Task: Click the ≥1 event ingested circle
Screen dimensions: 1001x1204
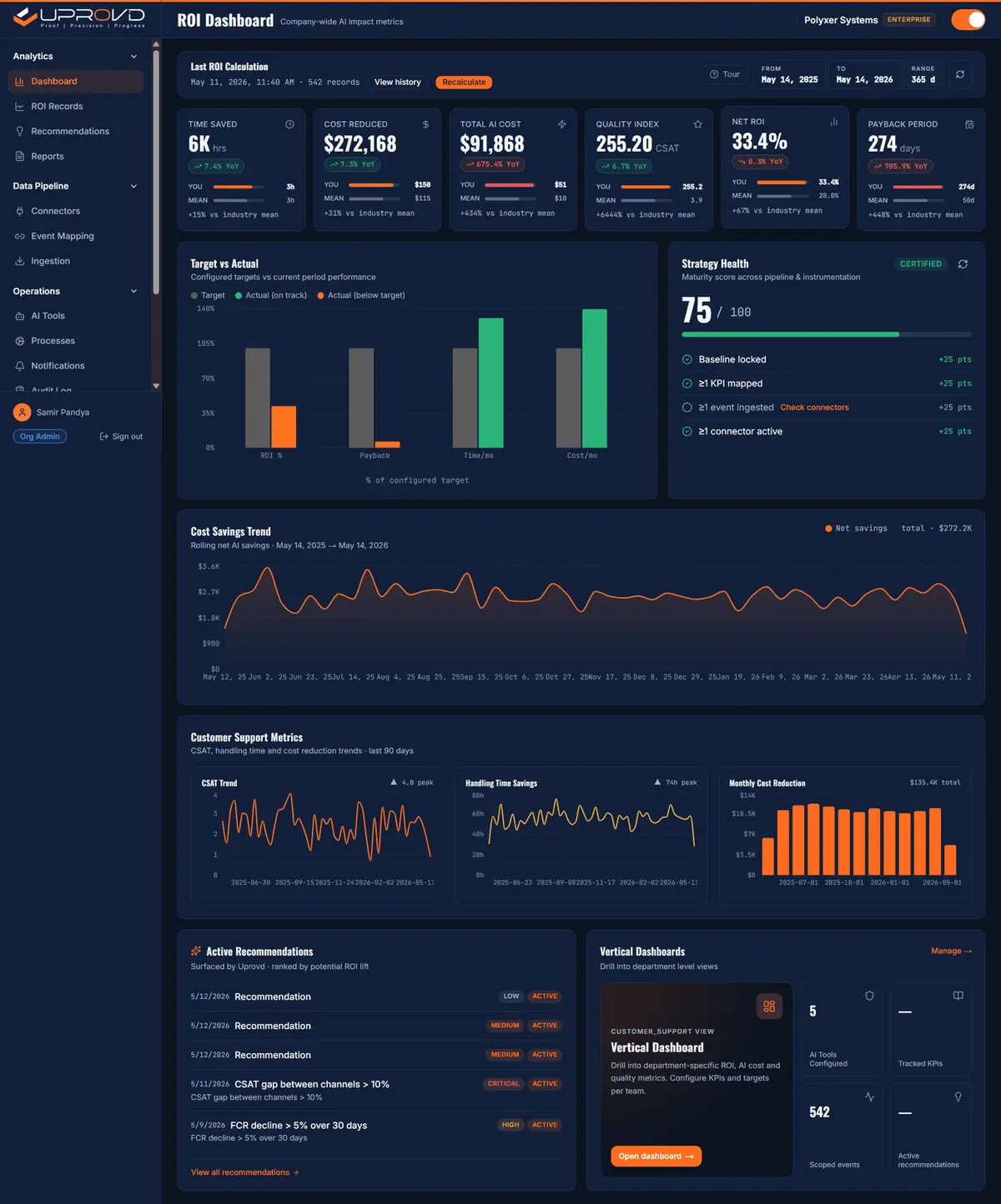Action: pyautogui.click(x=687, y=408)
